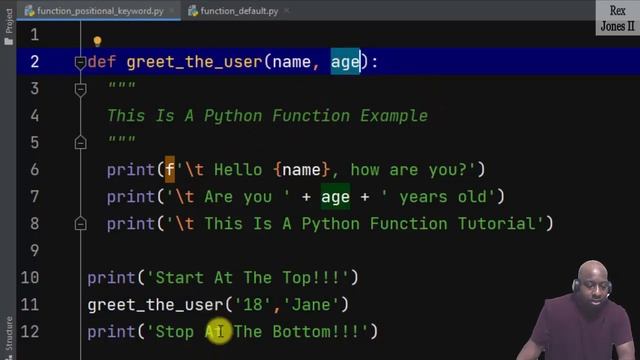Click the presenter webcam thumbnail
This screenshot has width=640, height=360.
[578, 310]
